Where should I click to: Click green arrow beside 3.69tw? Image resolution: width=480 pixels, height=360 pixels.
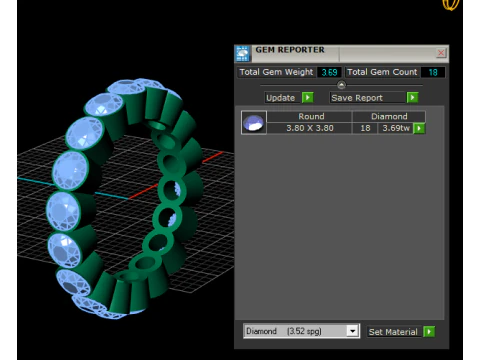(419, 128)
